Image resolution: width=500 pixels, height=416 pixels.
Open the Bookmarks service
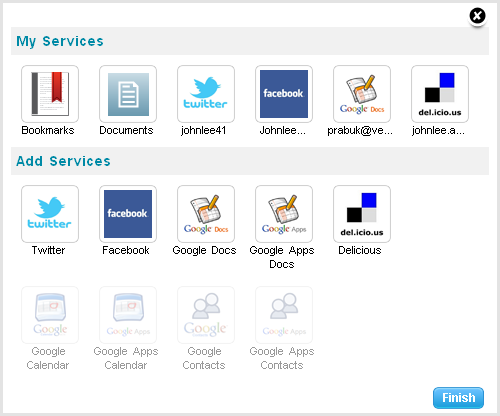tap(50, 94)
